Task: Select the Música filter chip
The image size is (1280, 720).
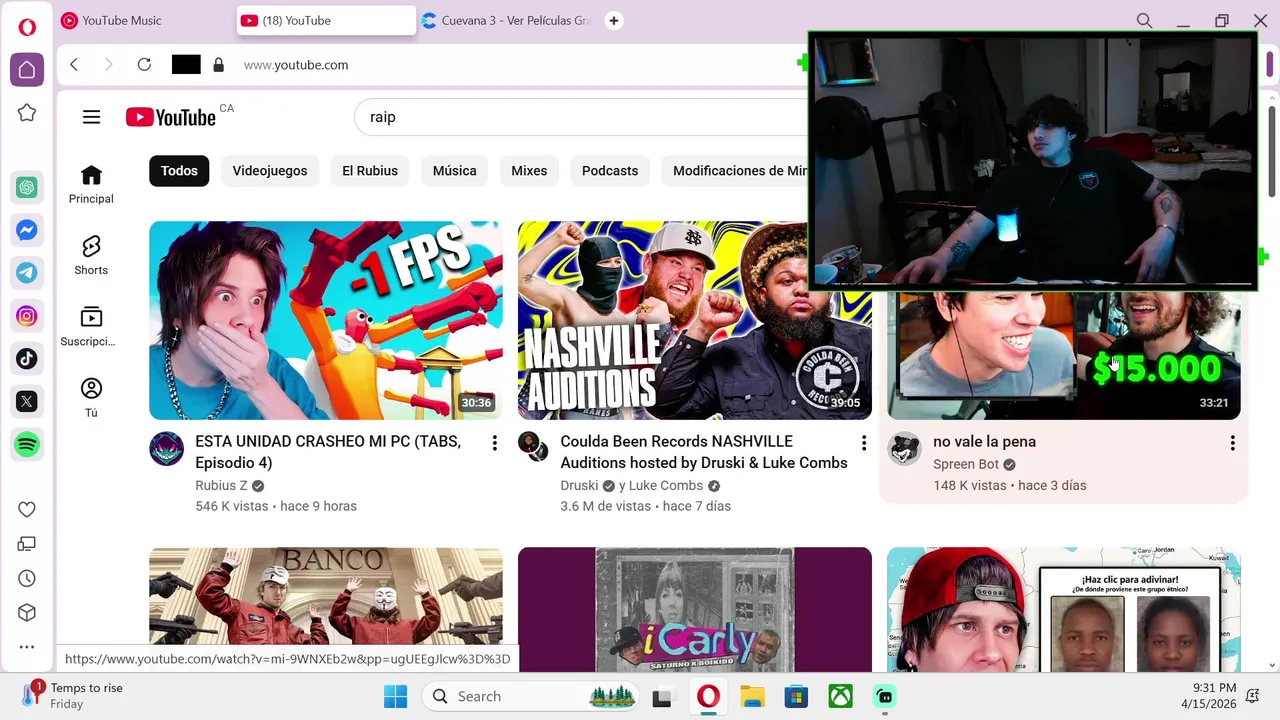Action: click(x=455, y=171)
